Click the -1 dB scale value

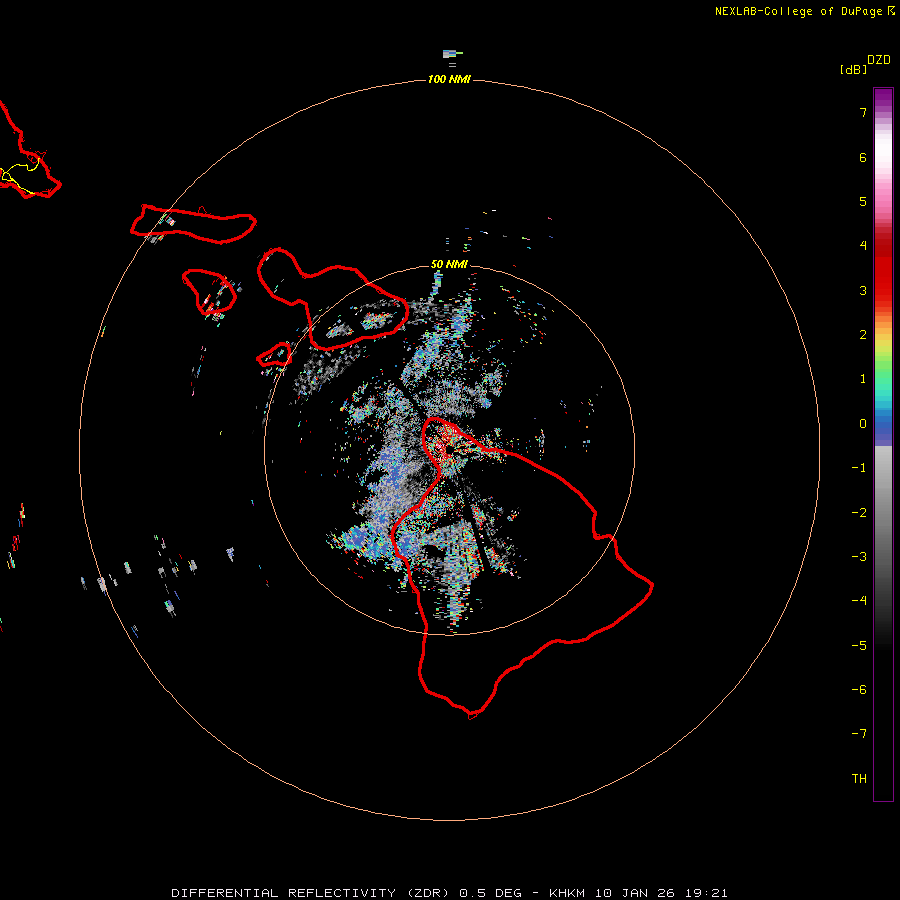click(859, 468)
